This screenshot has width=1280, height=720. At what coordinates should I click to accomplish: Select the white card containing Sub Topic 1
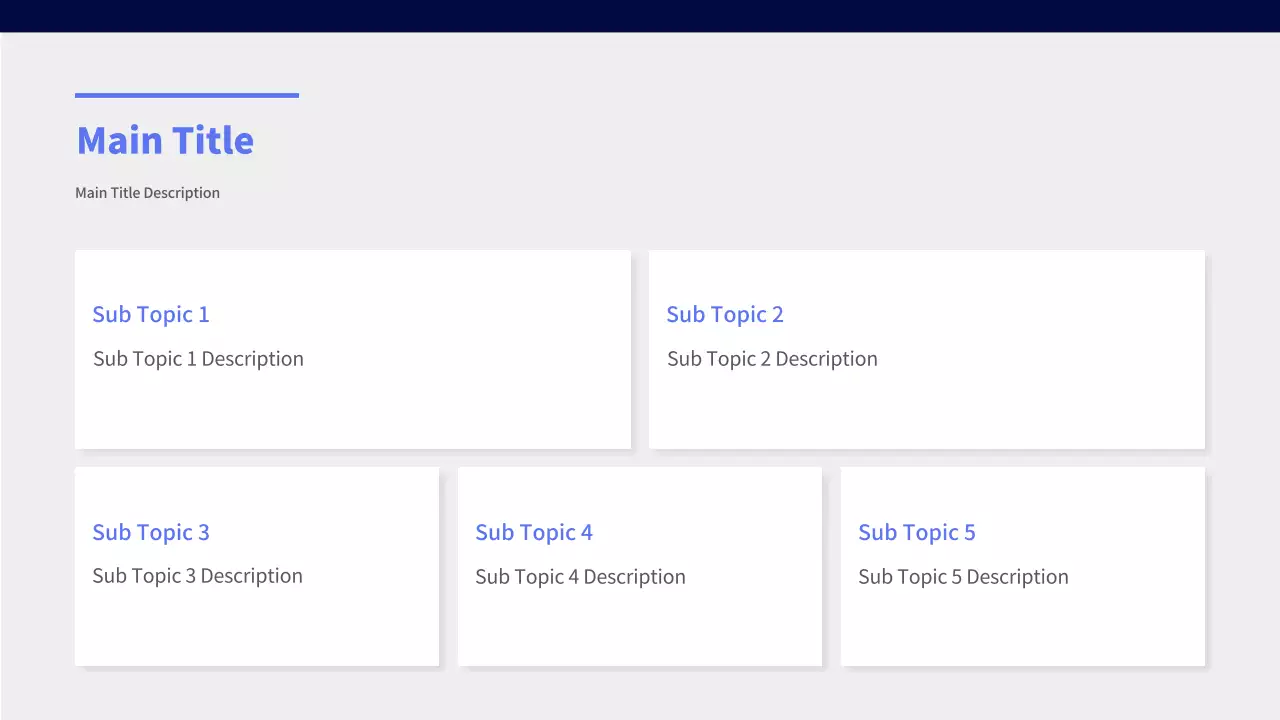click(x=450, y=410)
